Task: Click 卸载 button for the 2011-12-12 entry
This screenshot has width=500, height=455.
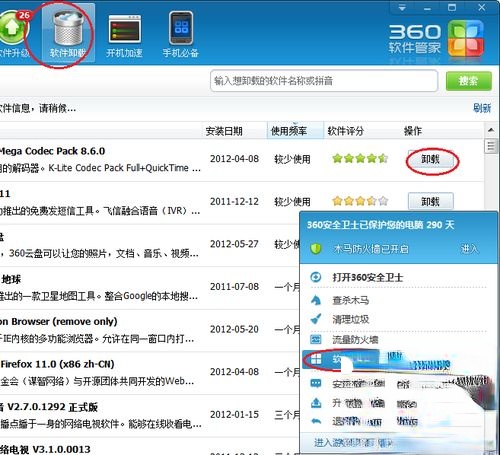Action: click(x=431, y=201)
